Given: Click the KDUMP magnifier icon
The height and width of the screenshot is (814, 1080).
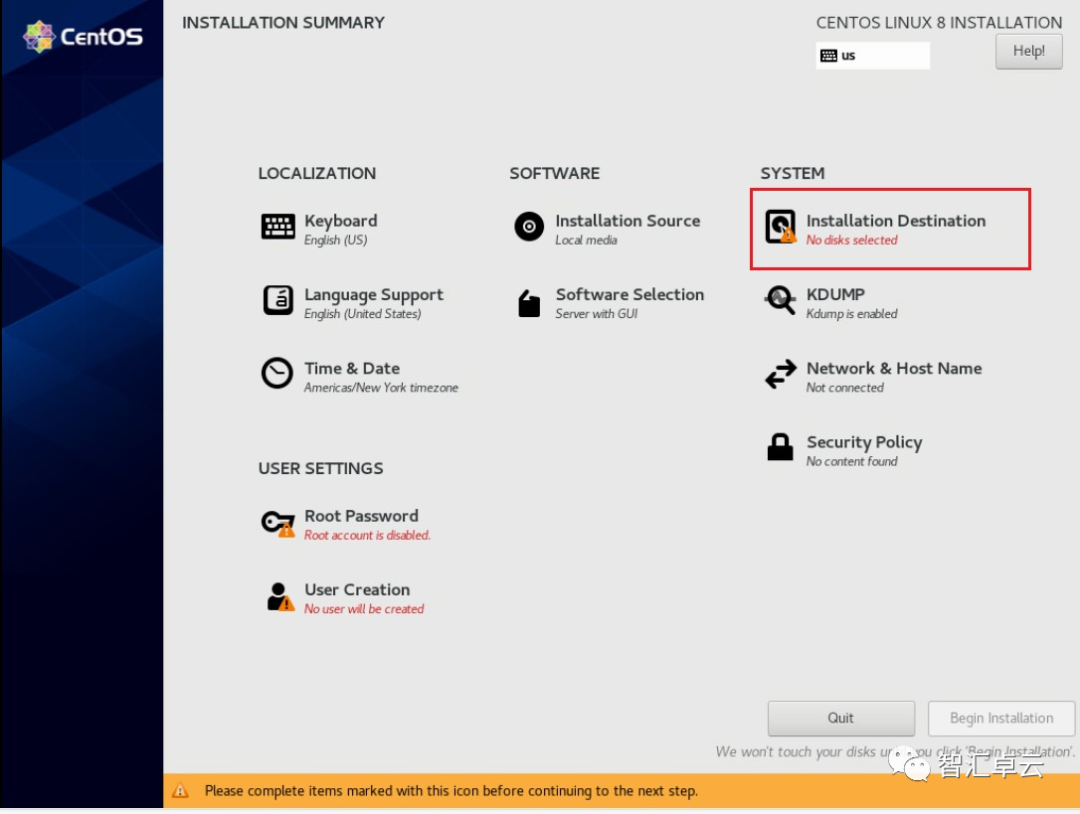Looking at the screenshot, I should (780, 300).
